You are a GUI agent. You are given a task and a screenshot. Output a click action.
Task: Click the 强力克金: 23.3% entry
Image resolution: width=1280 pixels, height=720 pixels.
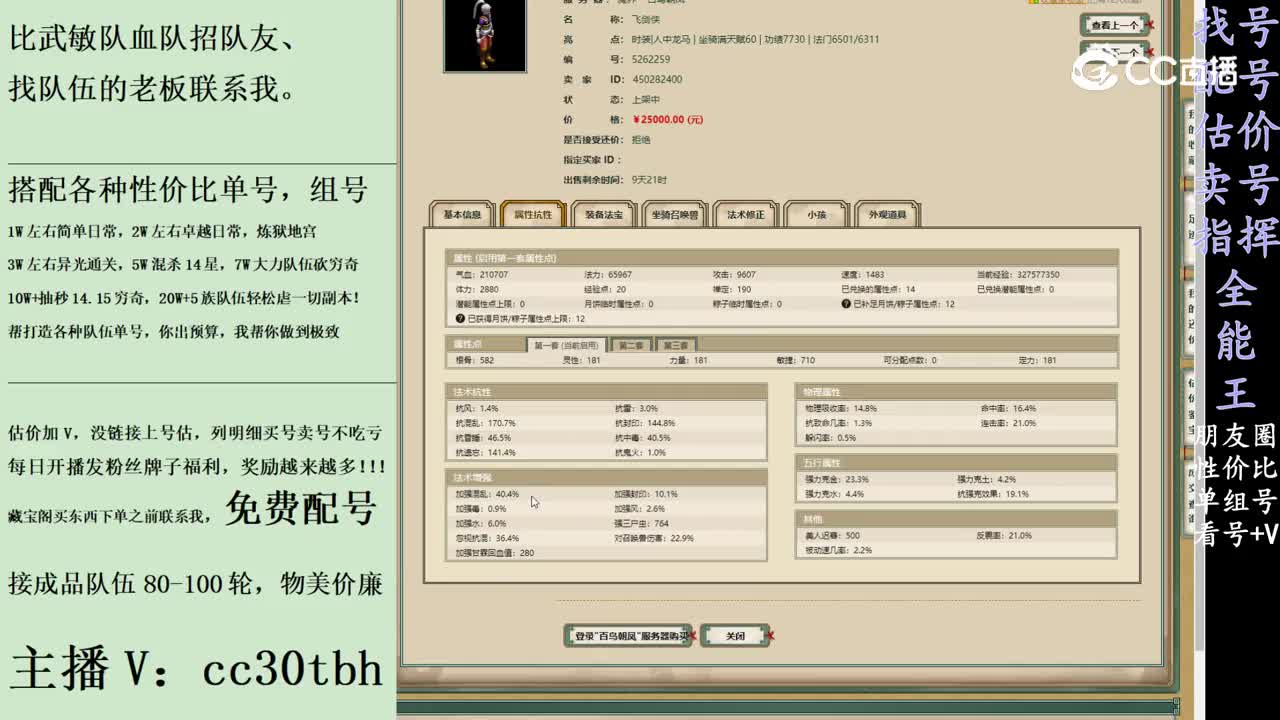[836, 479]
